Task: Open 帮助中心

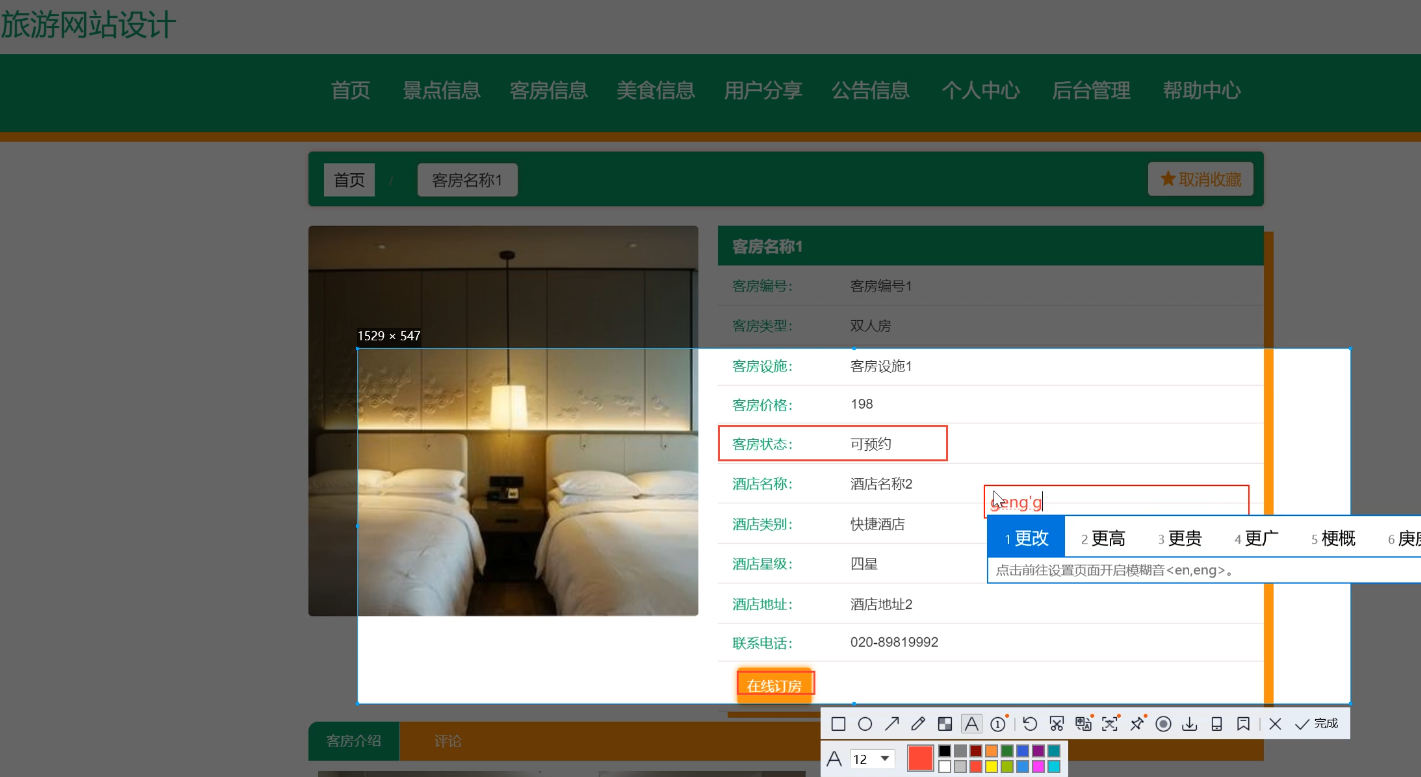Action: click(x=1202, y=91)
